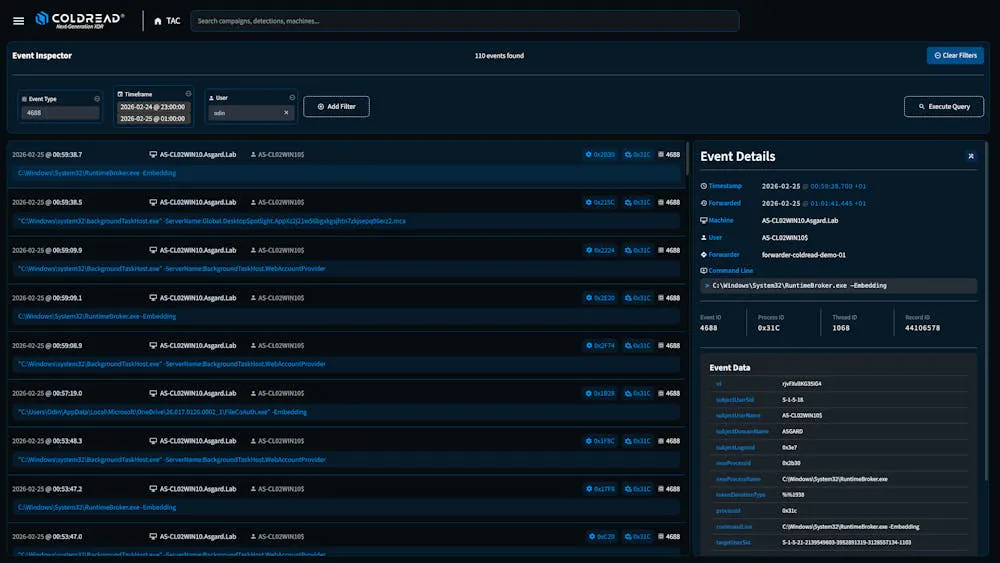Go to the TAC home link
Viewport: 1000px width, 563px height.
(x=167, y=21)
